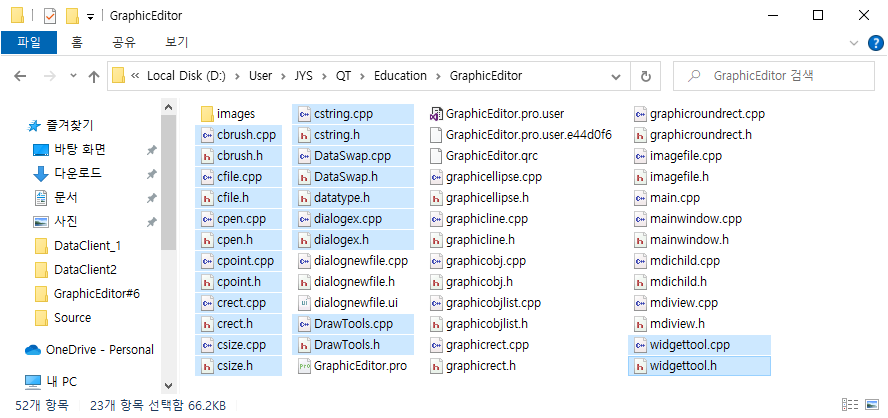The image size is (888, 418).
Task: Open the Source folder in sidebar
Action: point(62,318)
